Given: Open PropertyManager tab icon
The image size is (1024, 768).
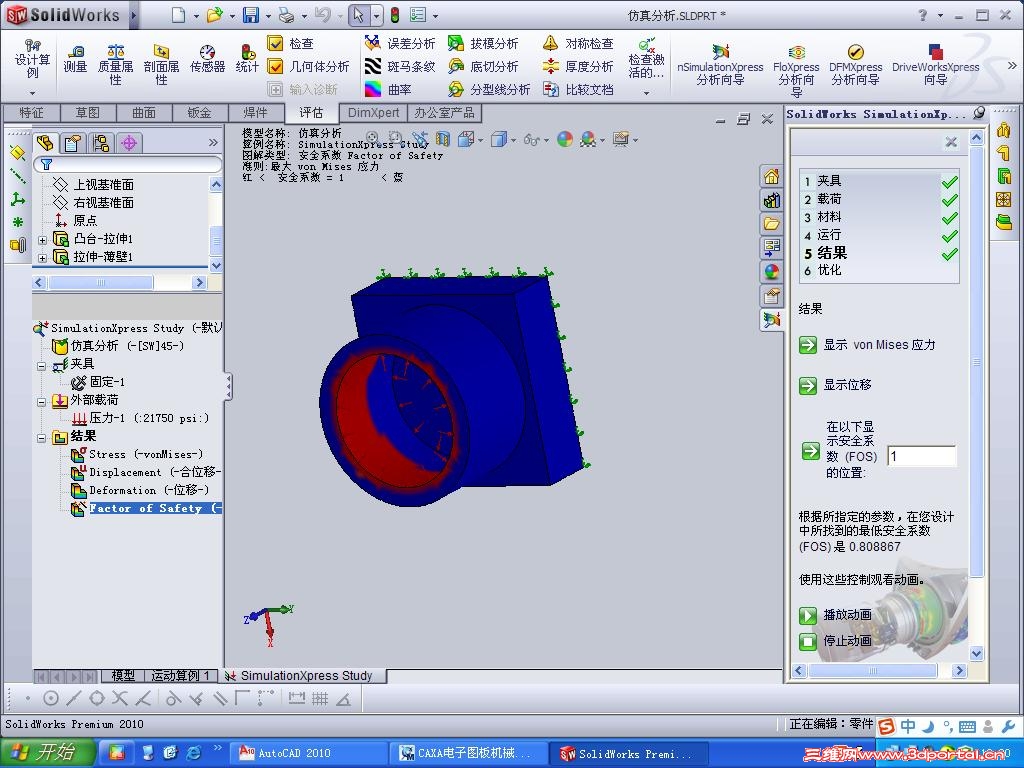Looking at the screenshot, I should (73, 142).
